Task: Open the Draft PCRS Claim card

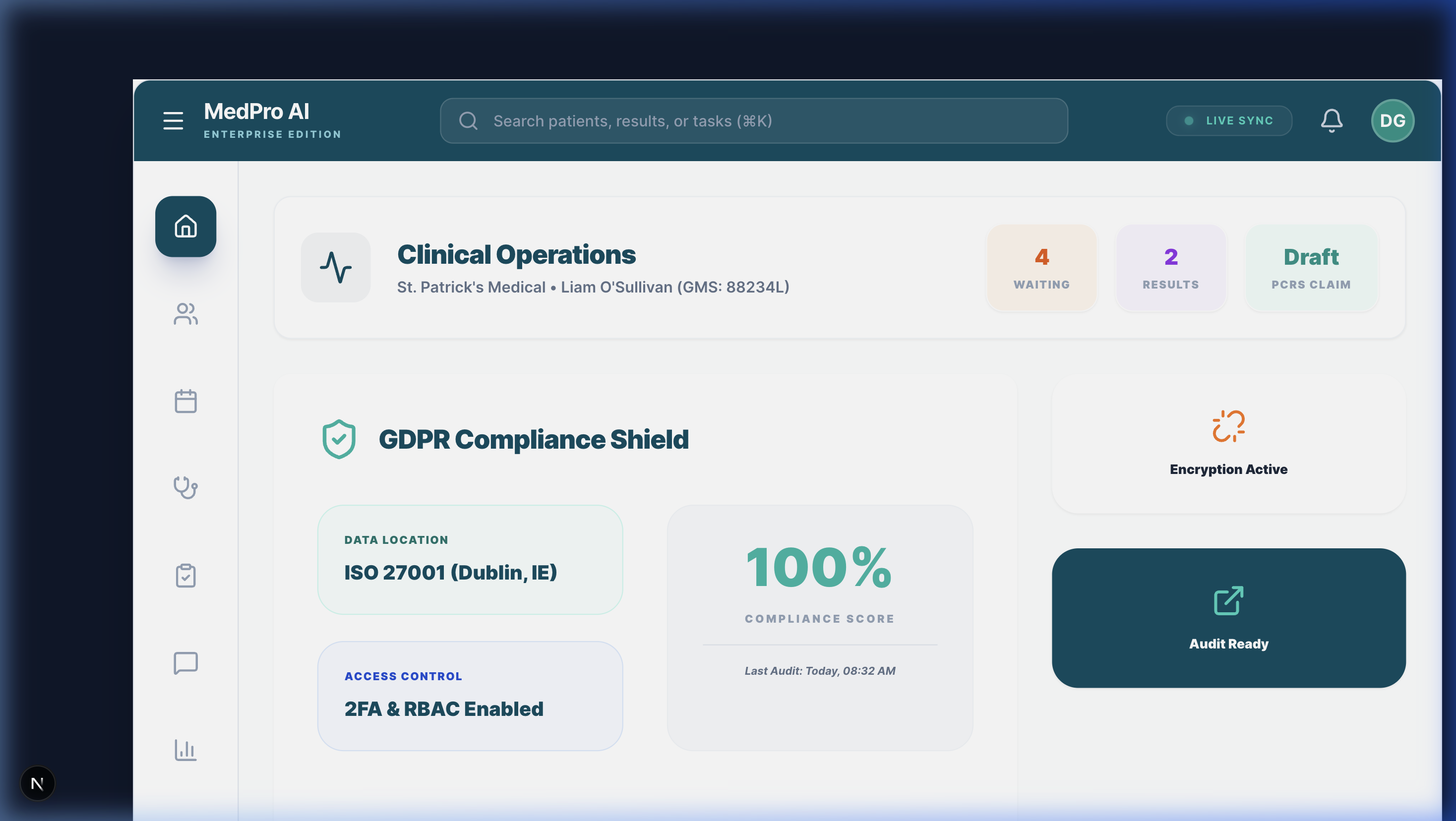Action: pyautogui.click(x=1311, y=268)
